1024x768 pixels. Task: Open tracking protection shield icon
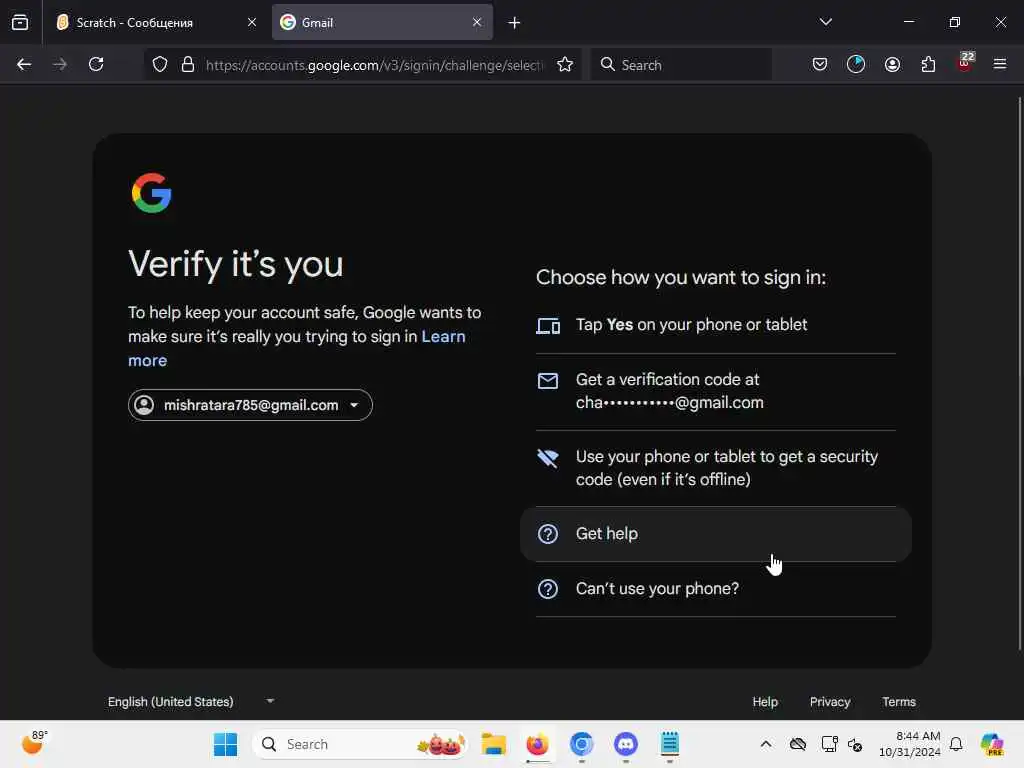(x=160, y=65)
